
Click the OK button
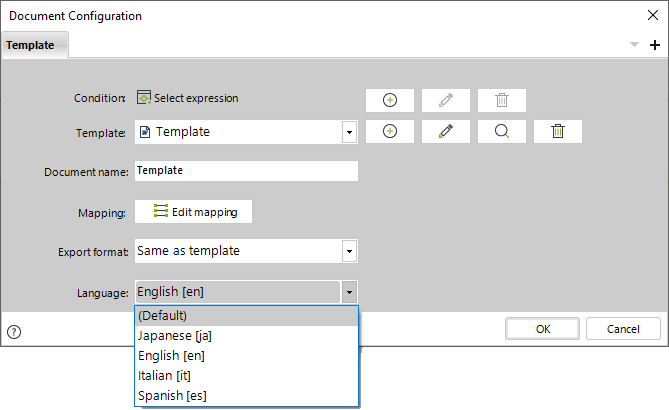click(x=542, y=329)
